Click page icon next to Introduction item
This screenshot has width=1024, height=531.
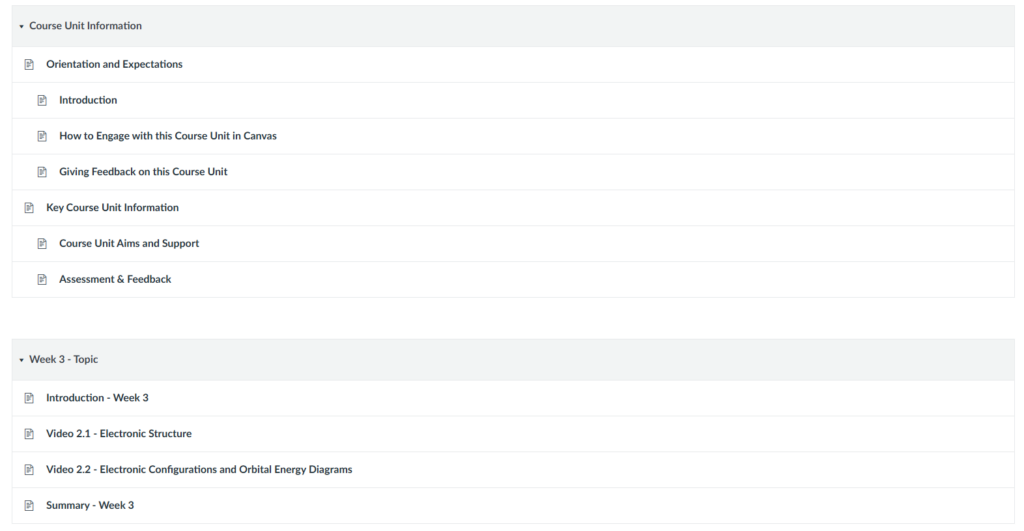coord(42,100)
